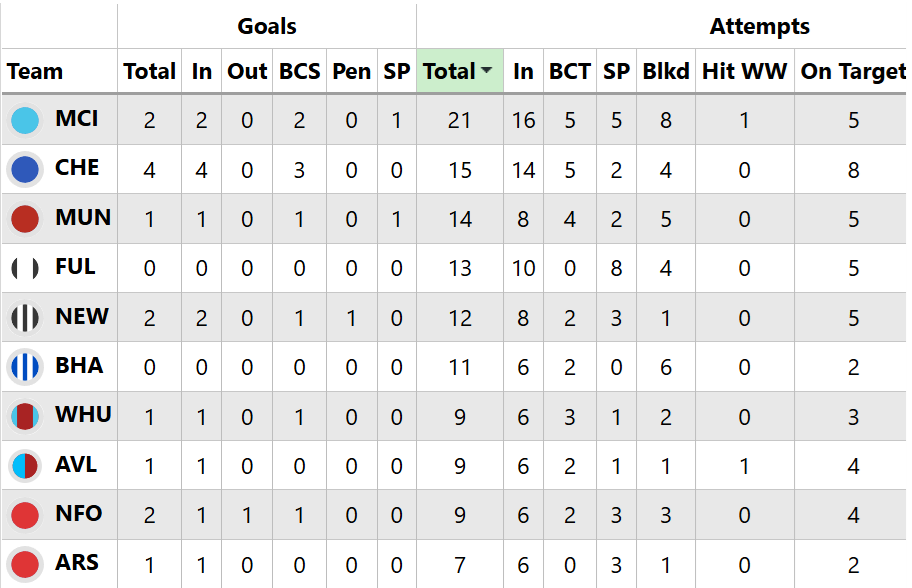
Task: Click the NFO team badge icon
Action: (25, 514)
